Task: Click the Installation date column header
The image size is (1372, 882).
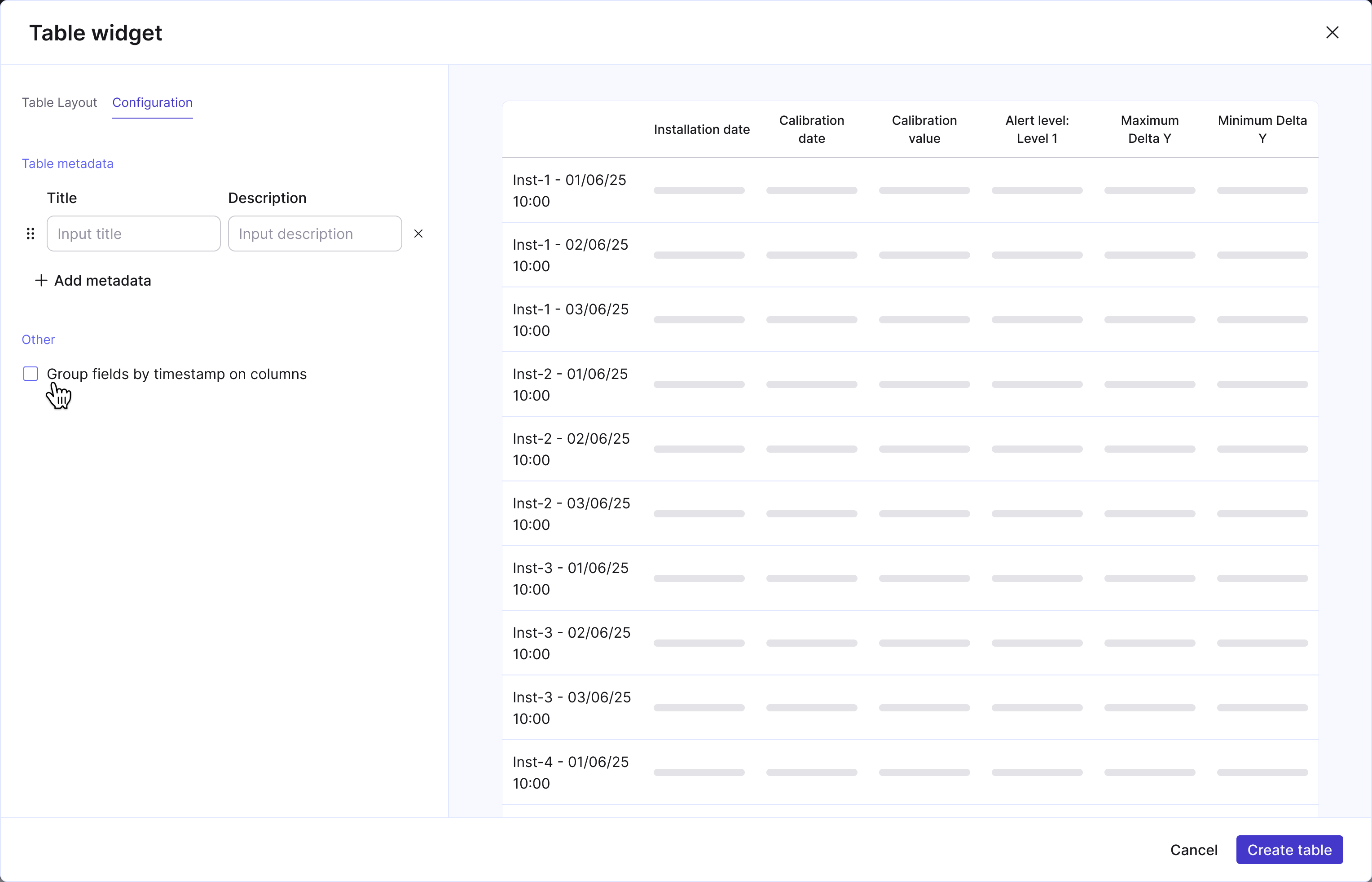Action: click(701, 129)
